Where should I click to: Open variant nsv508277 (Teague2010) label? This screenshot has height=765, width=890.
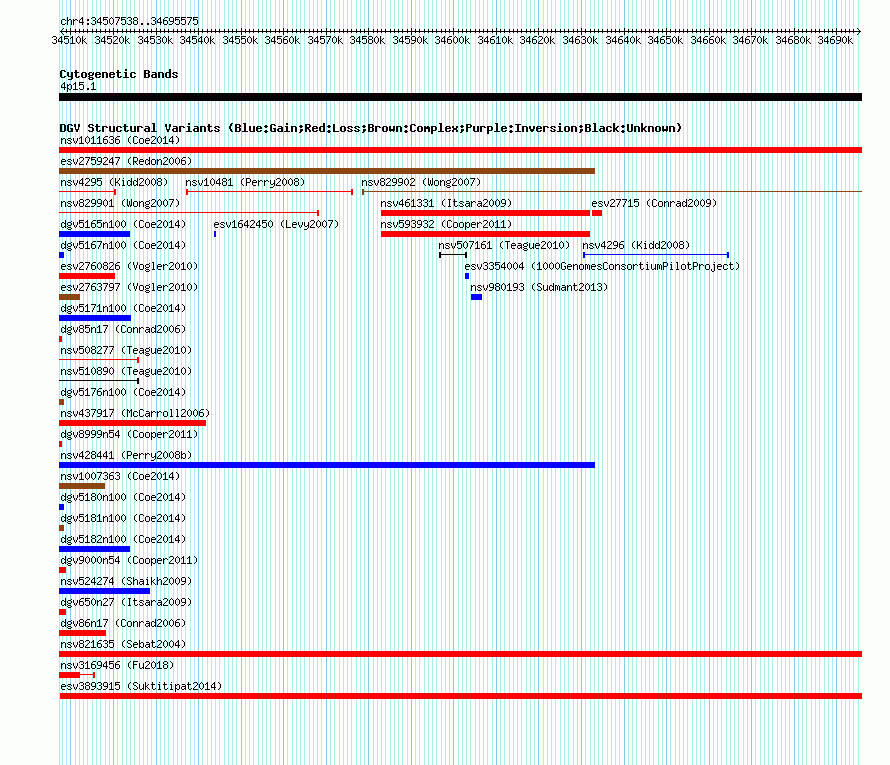(126, 350)
